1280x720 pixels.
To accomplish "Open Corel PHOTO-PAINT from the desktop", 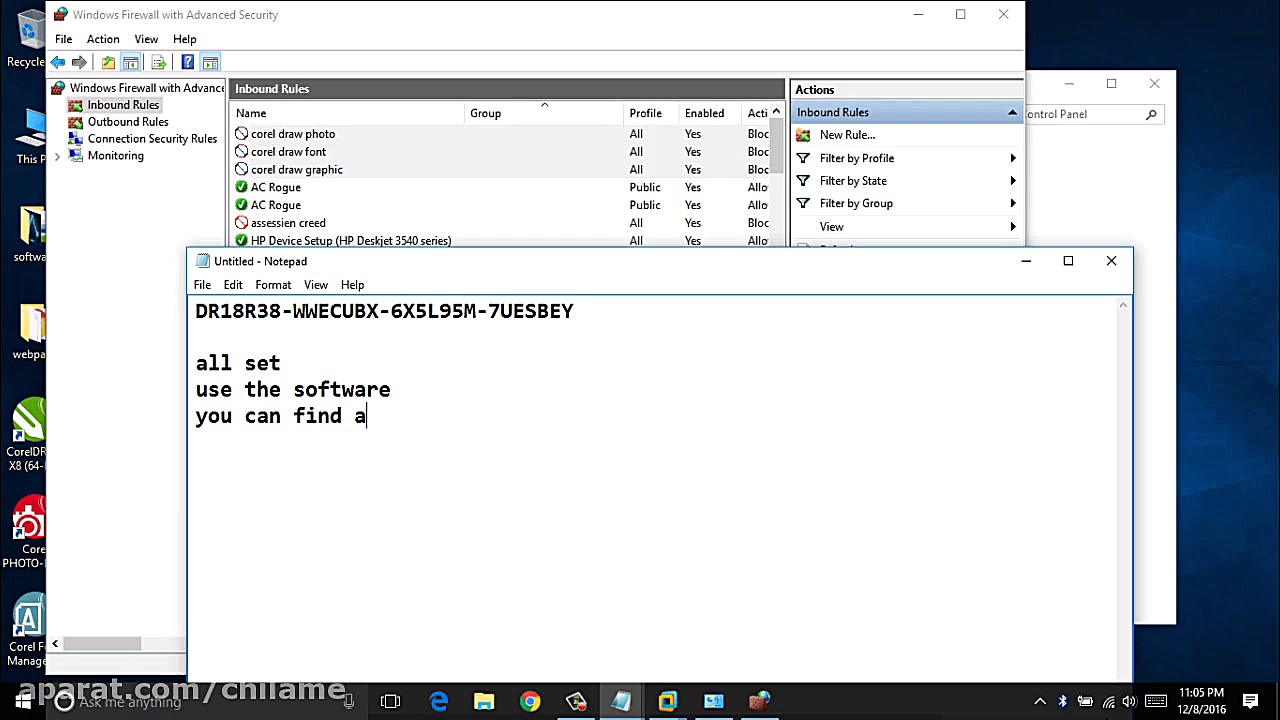I will point(27,520).
